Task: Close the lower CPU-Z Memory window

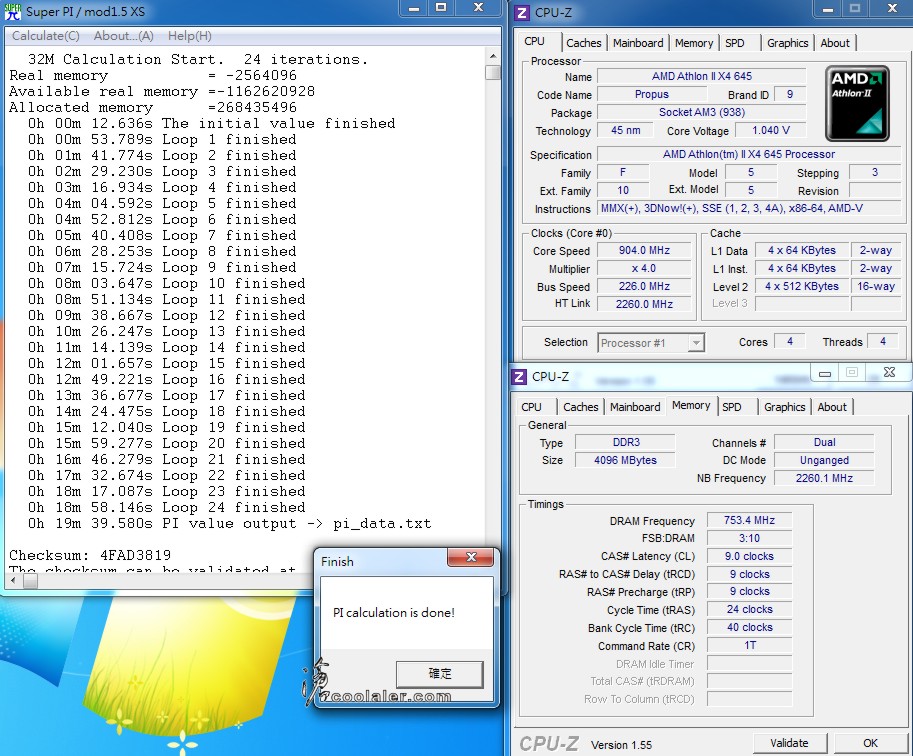Action: tap(889, 373)
